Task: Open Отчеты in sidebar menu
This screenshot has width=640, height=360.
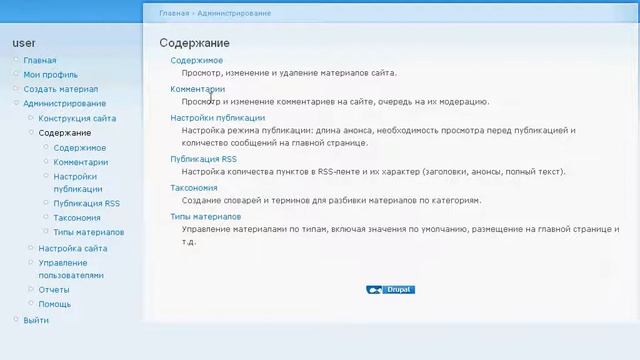Action: [54, 290]
